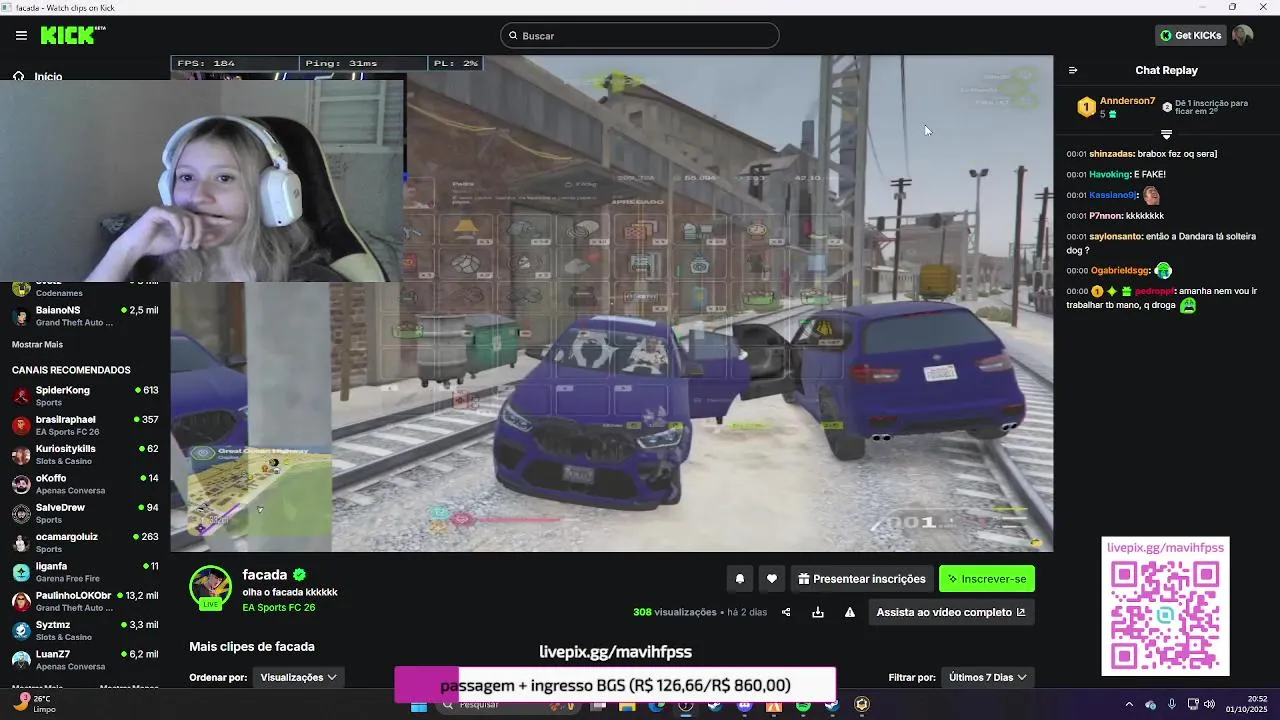1280x720 pixels.
Task: Click oKoffo channel avatar
Action: pos(21,484)
